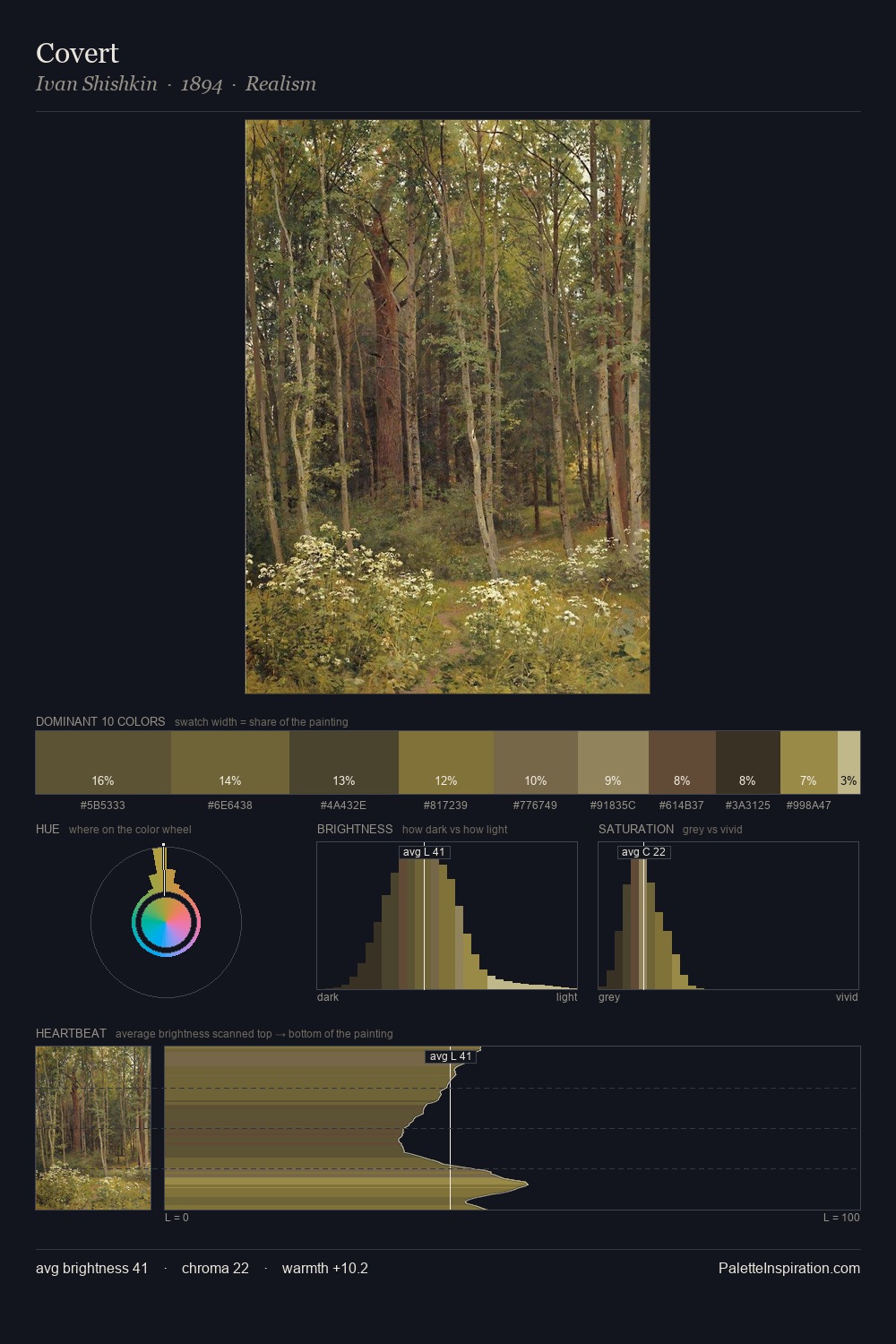This screenshot has width=896, height=1344.
Task: Click the painting title Covert
Action: click(77, 53)
